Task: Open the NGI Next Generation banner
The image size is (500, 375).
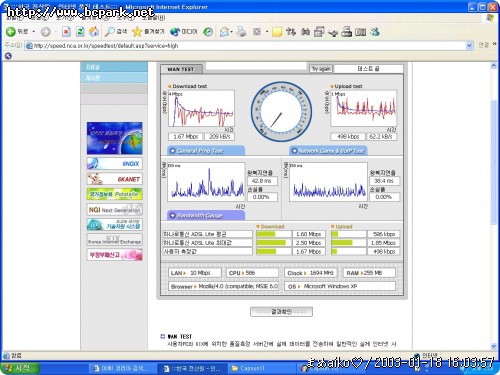Action: pos(114,210)
